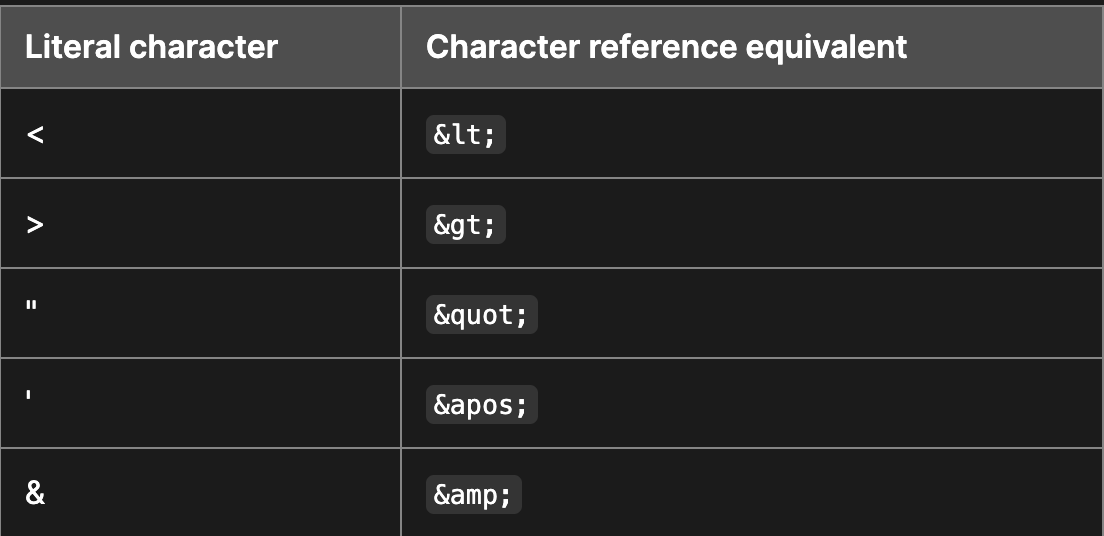Click the "Character reference equivalent" column header
Viewport: 1104px width, 536px height.
click(666, 47)
